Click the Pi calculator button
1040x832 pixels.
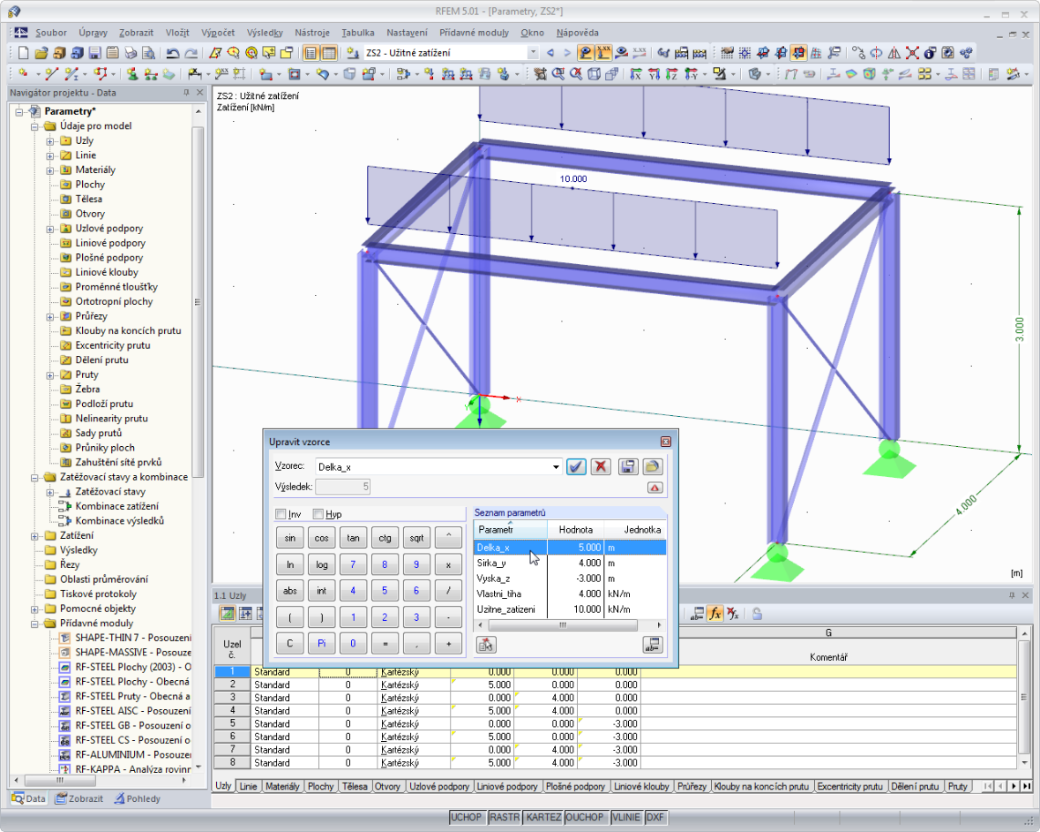tap(322, 644)
